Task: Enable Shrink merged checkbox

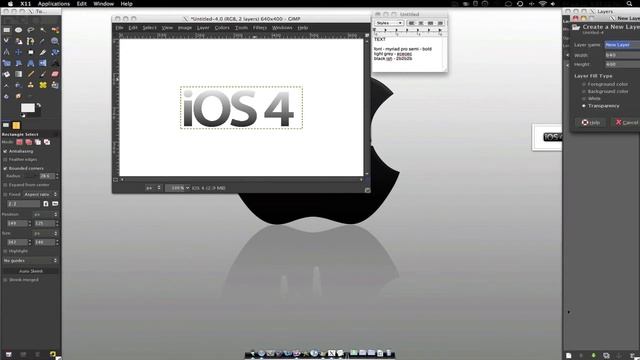Action: click(5, 280)
